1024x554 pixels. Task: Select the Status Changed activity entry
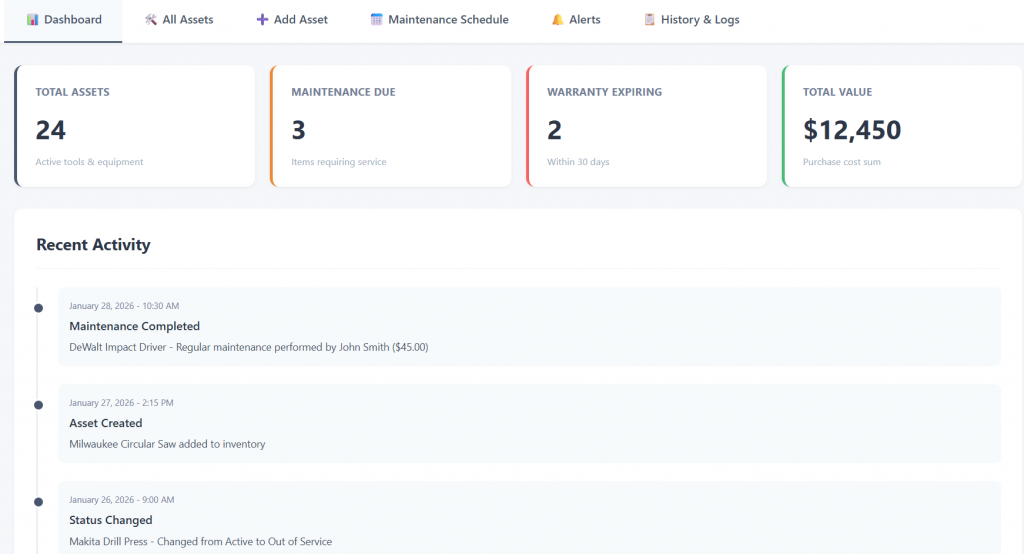(x=529, y=518)
